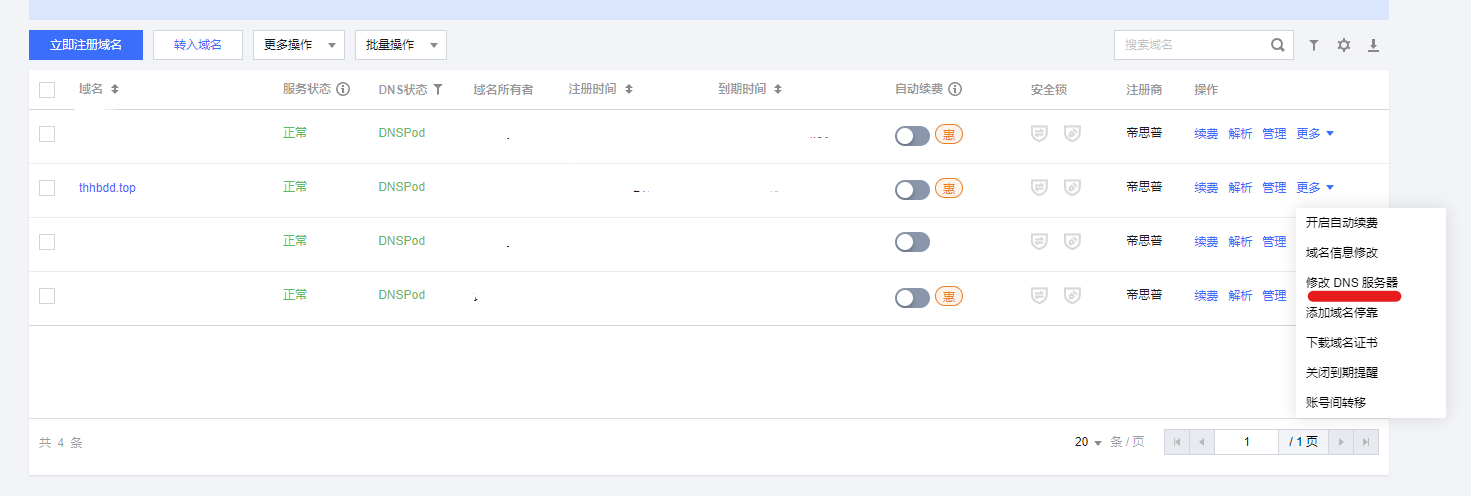Click DNS状态 column filter icon
This screenshot has height=496, width=1471.
click(x=438, y=89)
